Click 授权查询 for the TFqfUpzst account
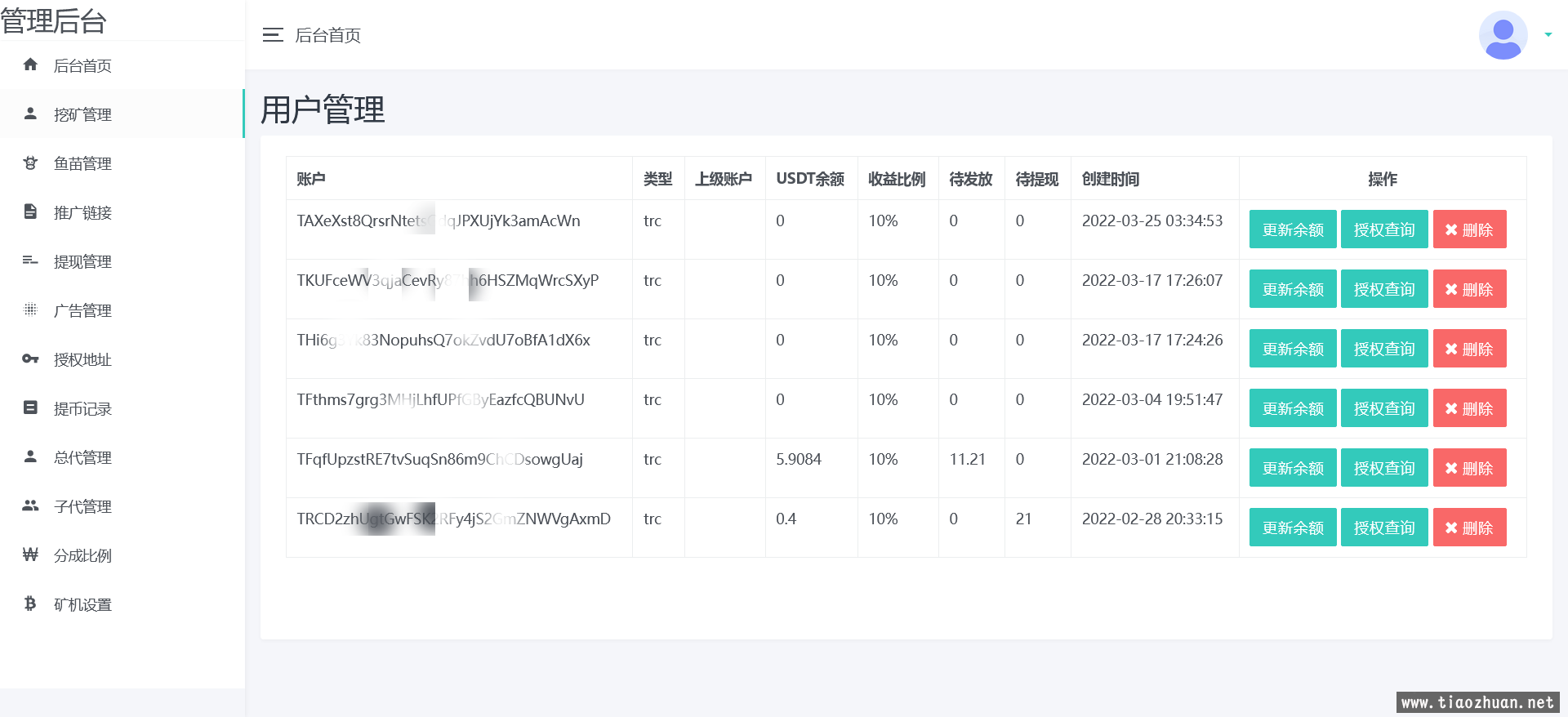The image size is (1568, 717). 1383,468
